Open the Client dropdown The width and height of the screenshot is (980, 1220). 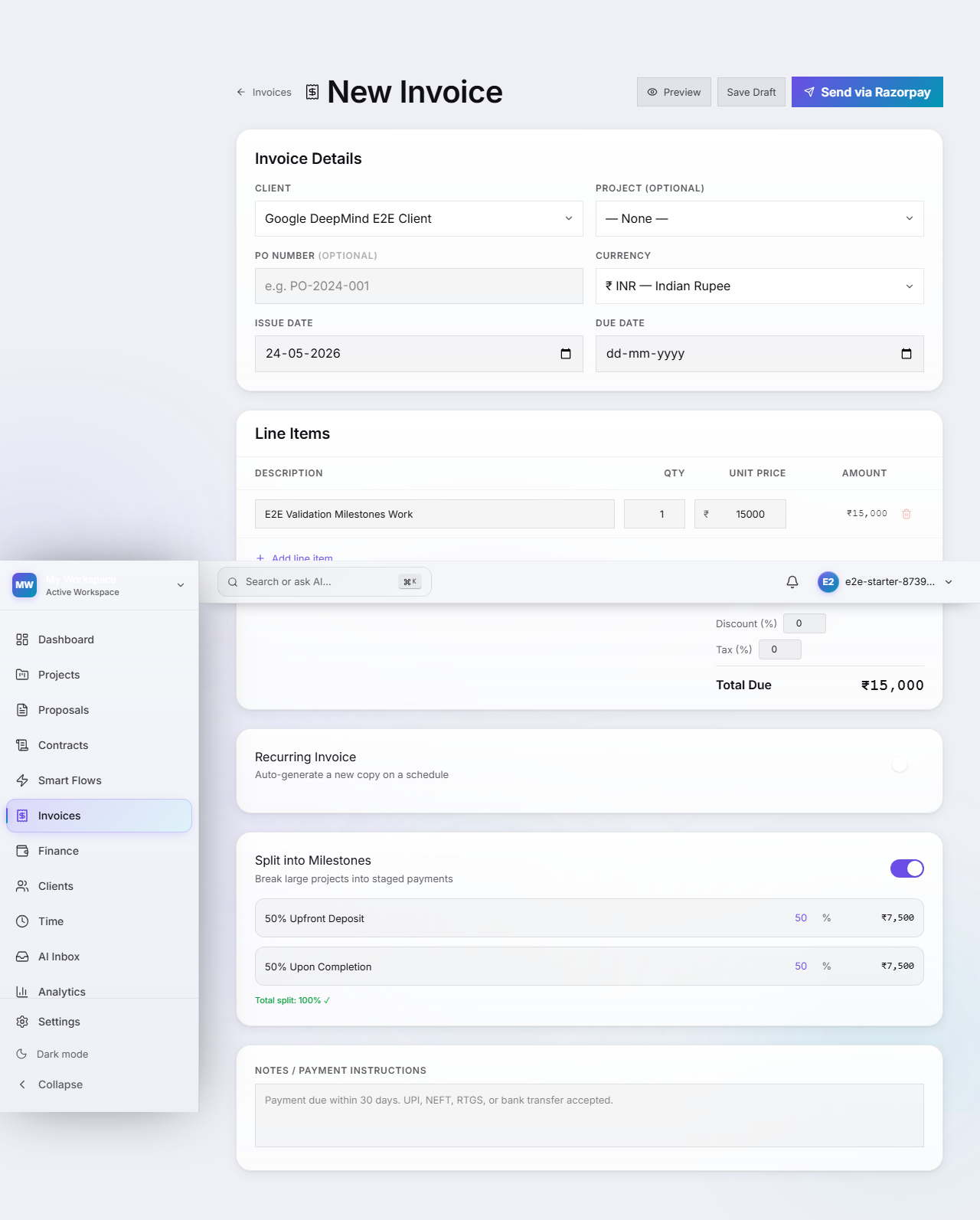click(419, 219)
